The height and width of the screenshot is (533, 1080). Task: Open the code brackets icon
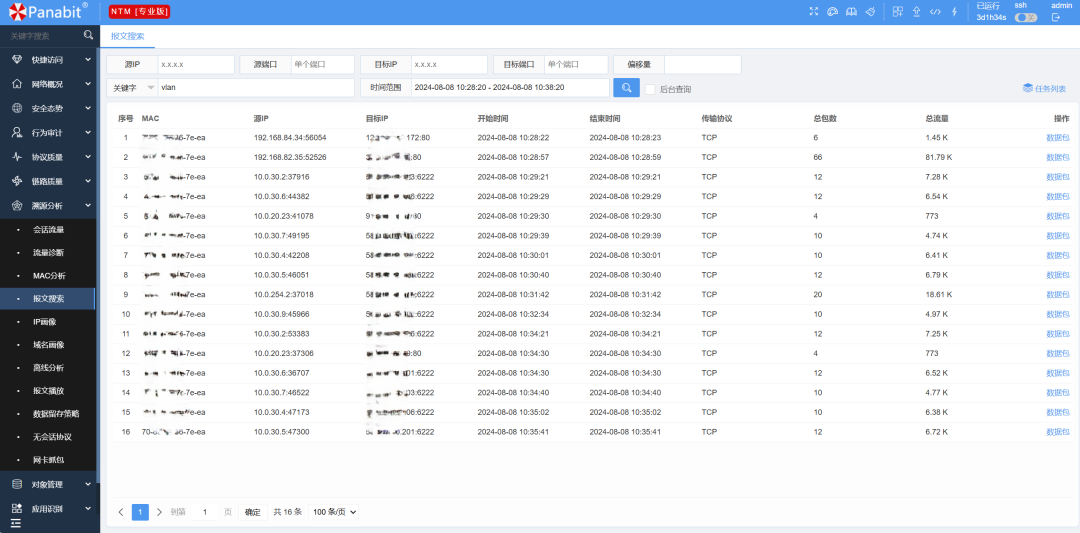point(935,12)
